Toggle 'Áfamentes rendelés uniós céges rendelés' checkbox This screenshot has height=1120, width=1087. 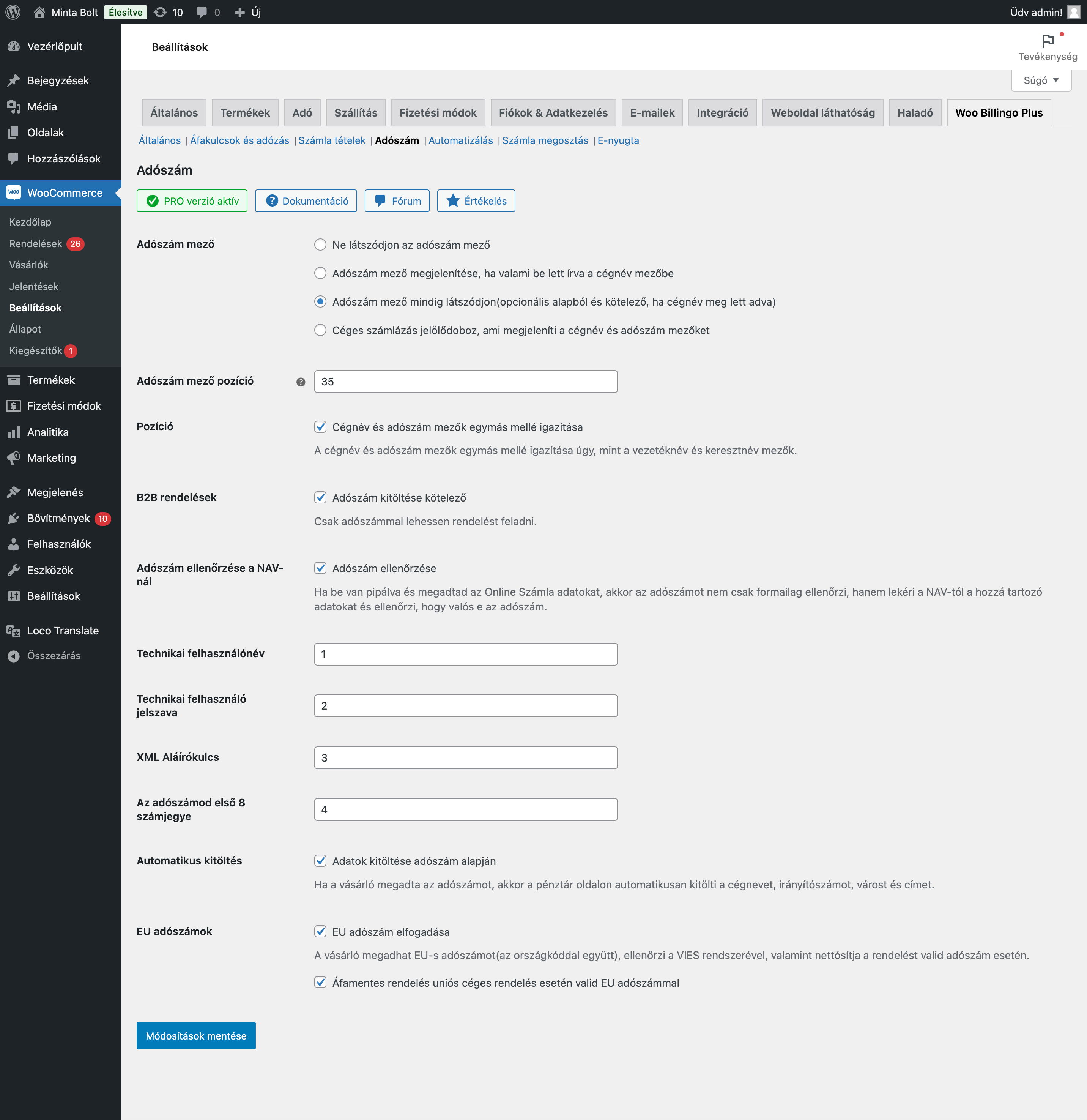click(320, 982)
